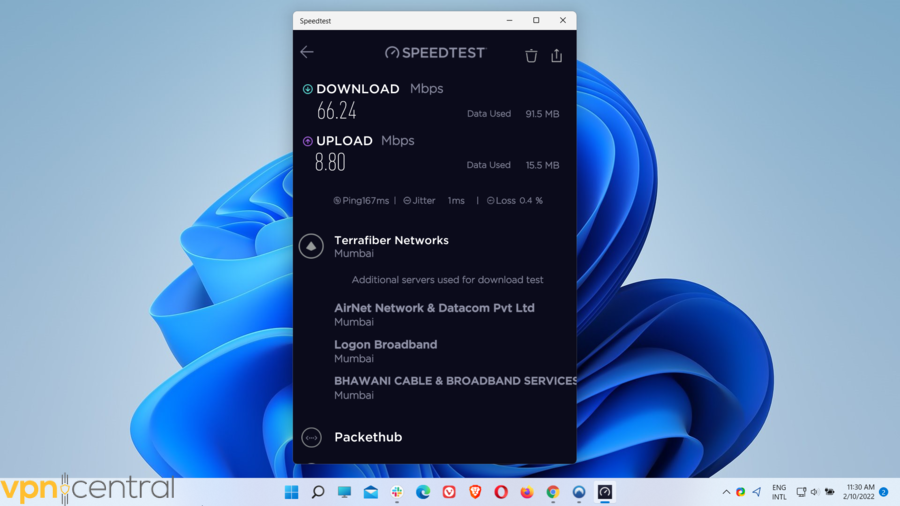
Task: Launch Microsoft Edge from taskbar
Action: point(423,492)
